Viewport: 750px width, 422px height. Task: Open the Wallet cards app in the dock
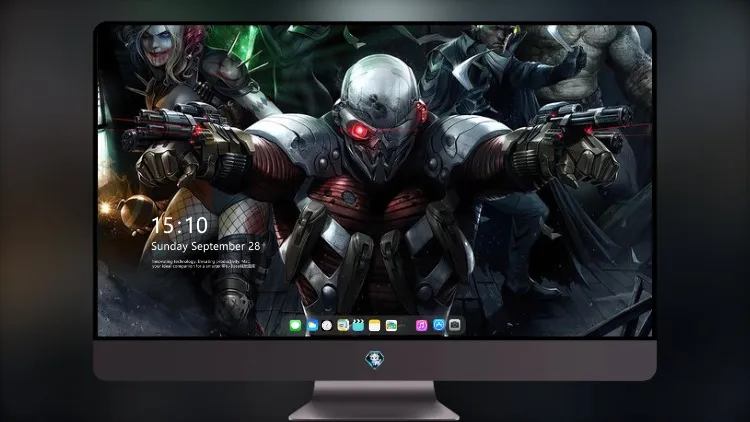pos(343,326)
